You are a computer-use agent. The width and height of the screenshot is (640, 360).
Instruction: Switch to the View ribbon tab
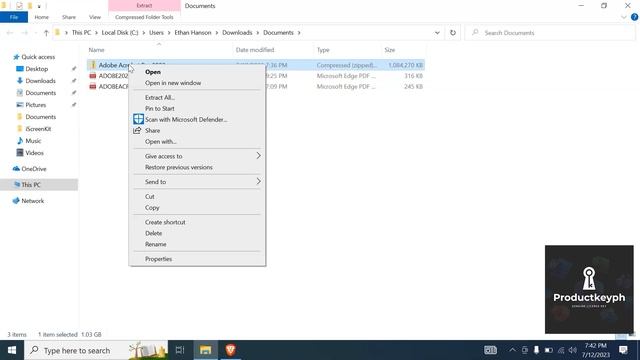tap(95, 17)
